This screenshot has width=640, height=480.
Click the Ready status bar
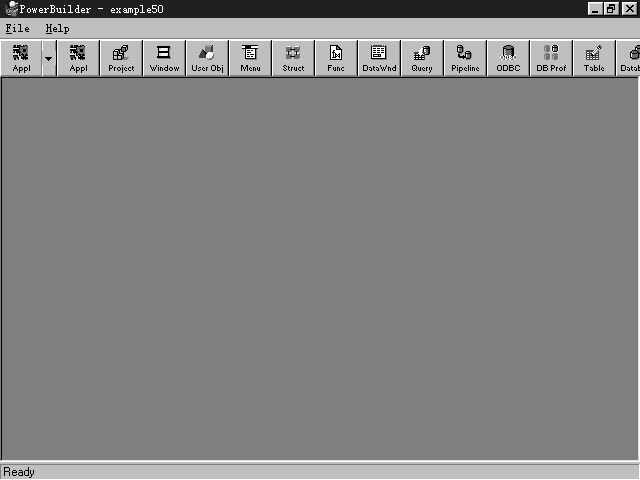320,472
